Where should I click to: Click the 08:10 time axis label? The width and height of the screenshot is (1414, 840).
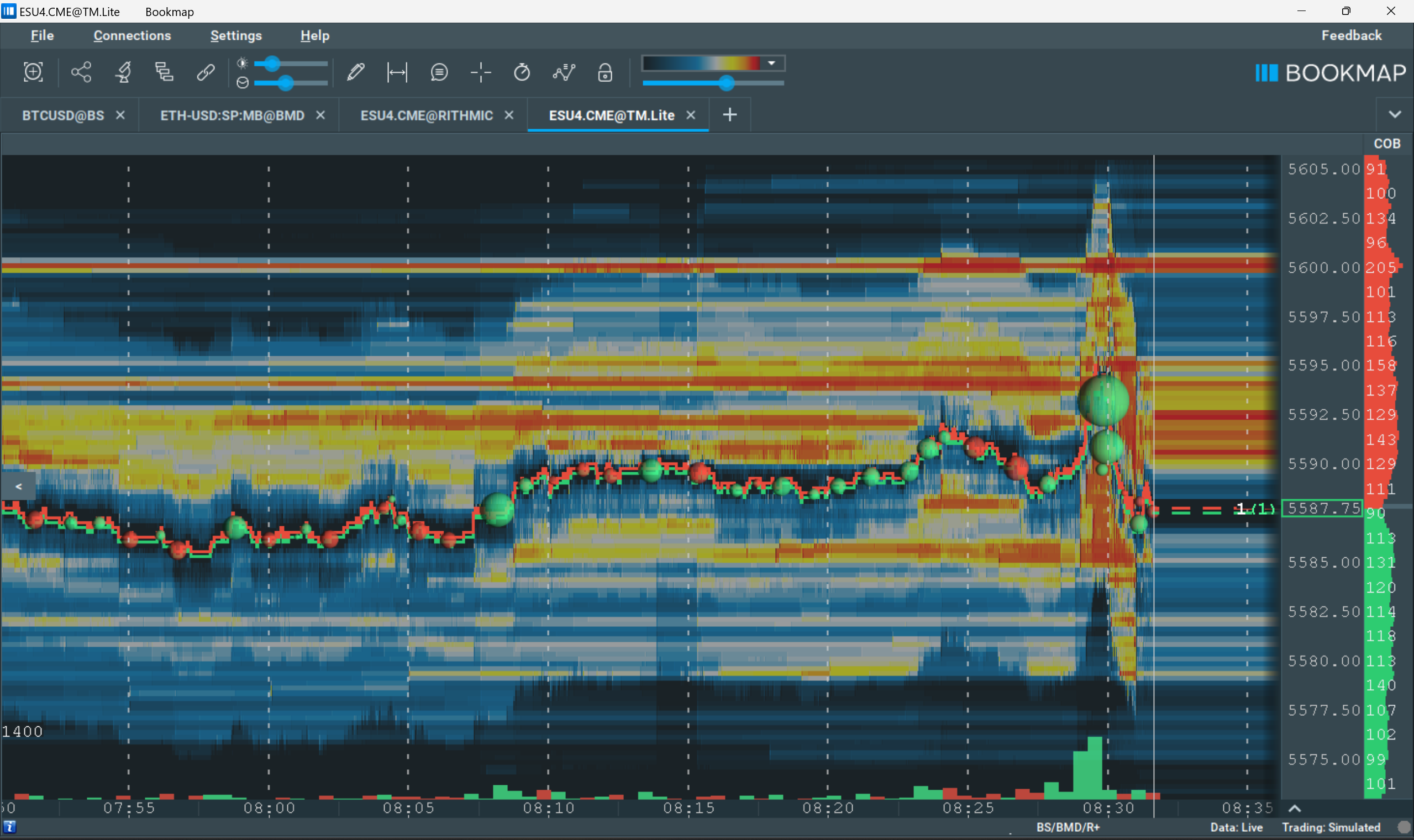[548, 808]
